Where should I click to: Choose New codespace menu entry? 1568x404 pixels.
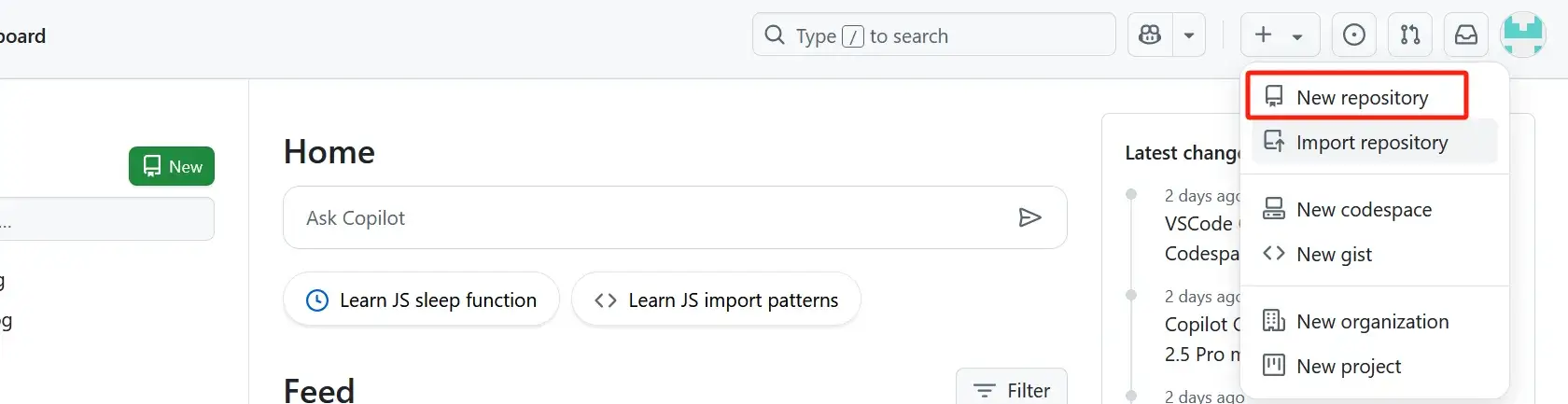(1363, 209)
